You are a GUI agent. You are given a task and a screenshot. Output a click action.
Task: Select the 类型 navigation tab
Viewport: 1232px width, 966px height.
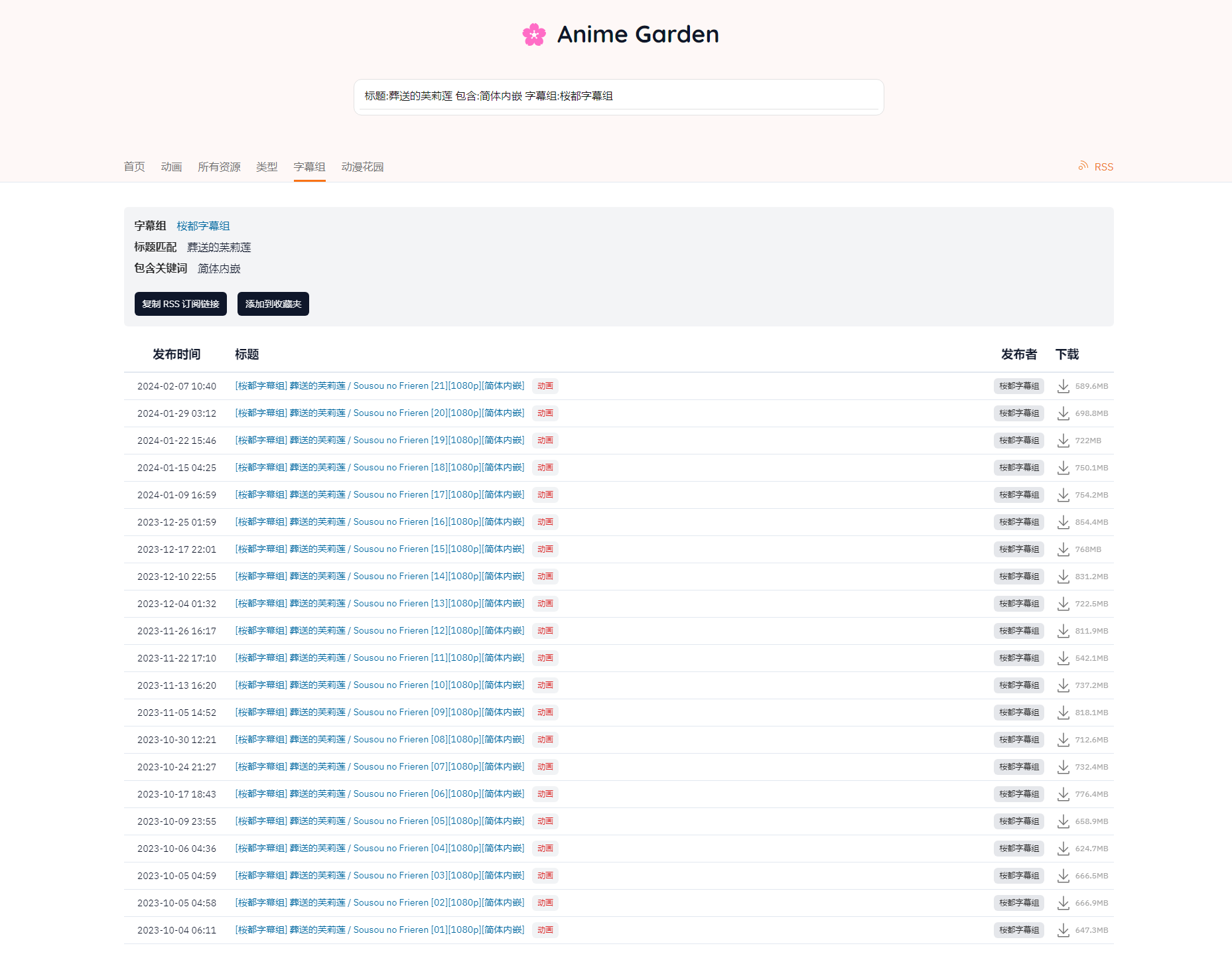pyautogui.click(x=267, y=167)
